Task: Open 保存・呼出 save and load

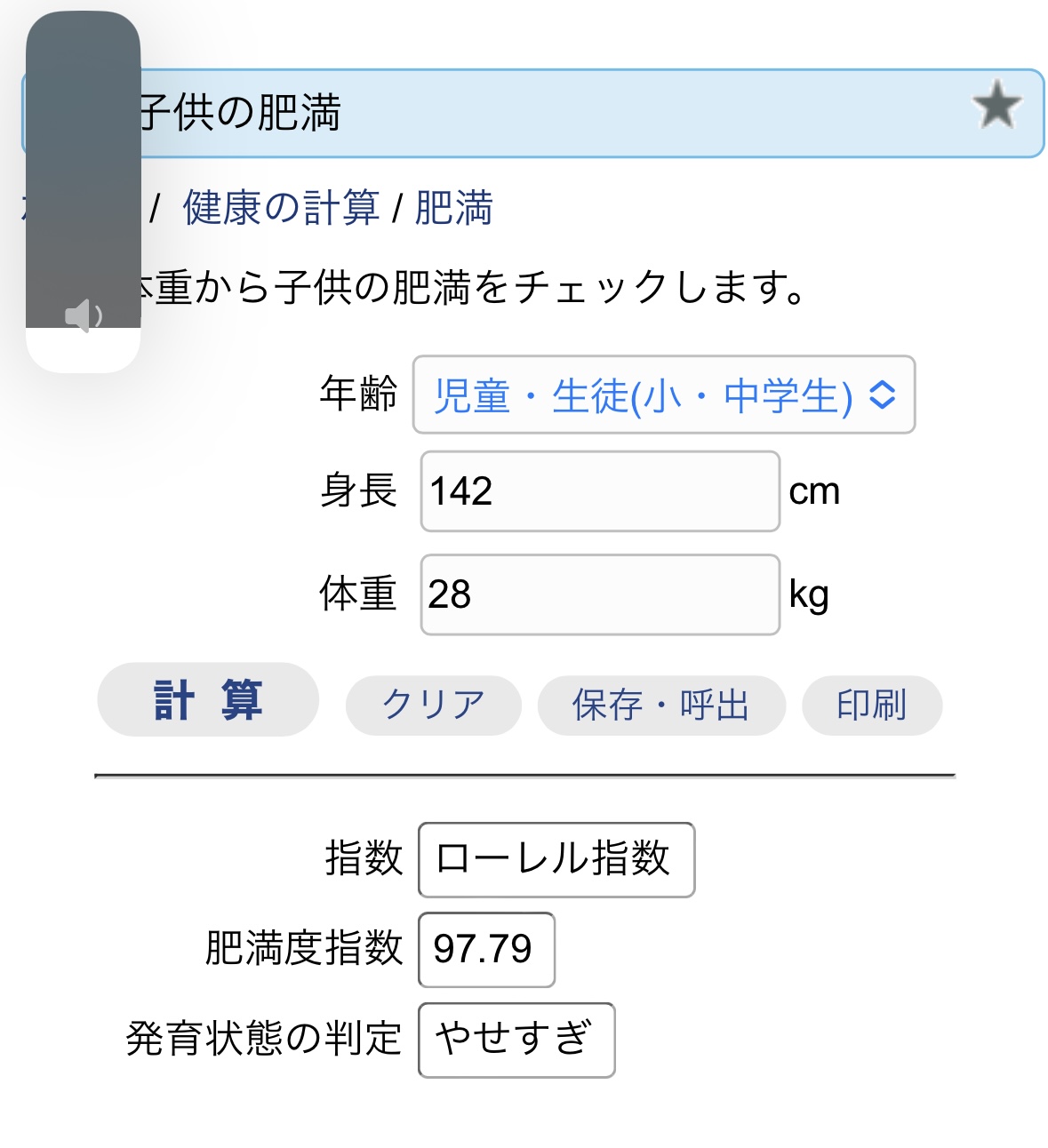Action: pyautogui.click(x=661, y=706)
